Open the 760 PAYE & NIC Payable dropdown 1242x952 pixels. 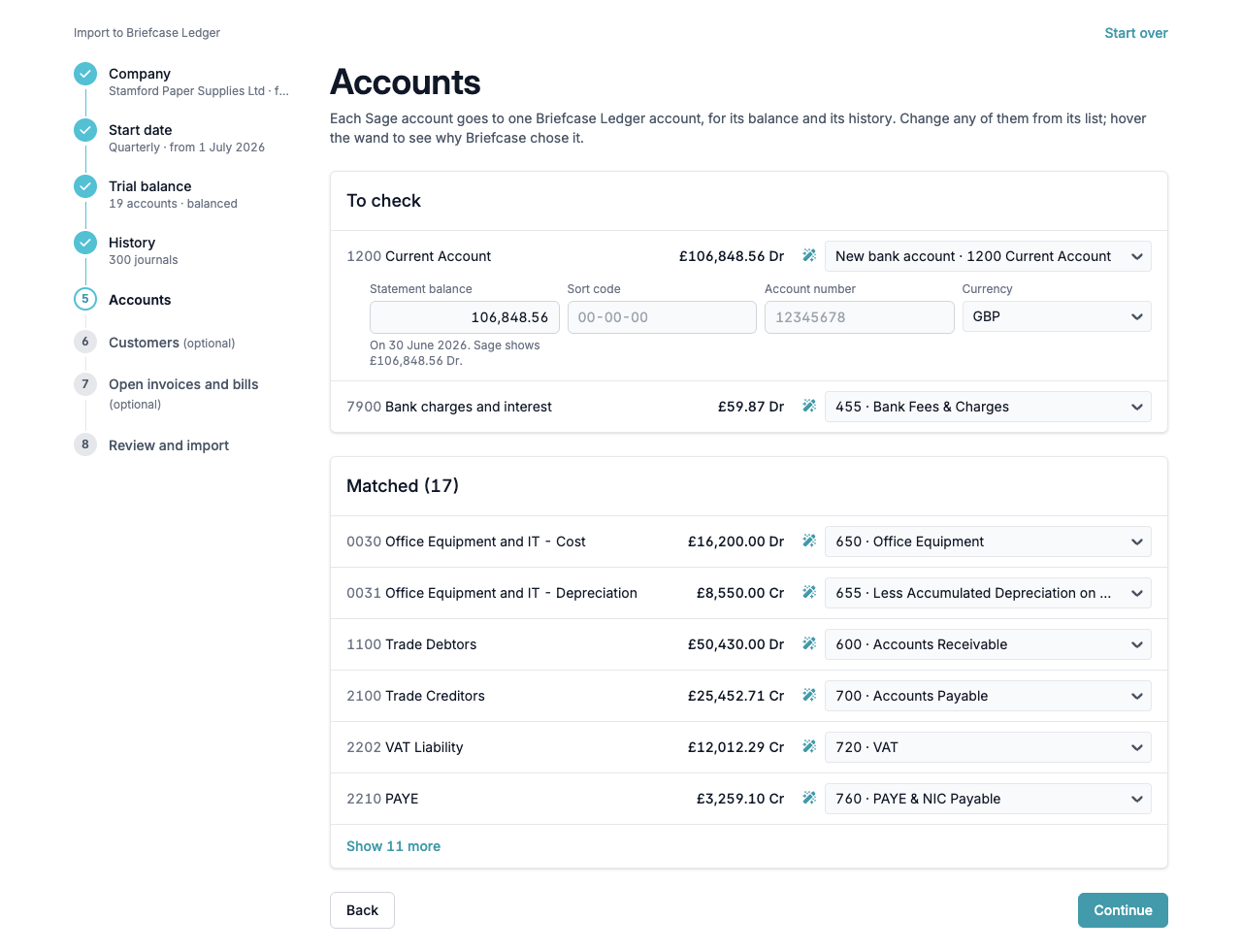(x=988, y=799)
